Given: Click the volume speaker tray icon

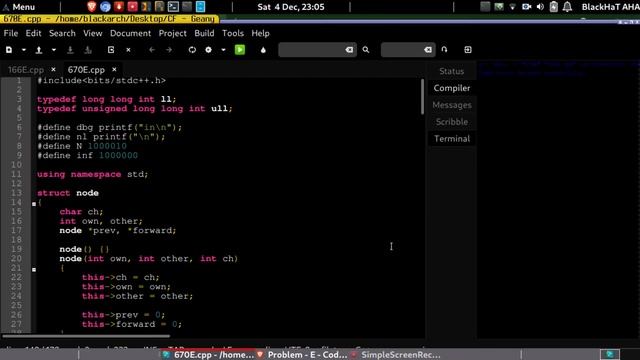Looking at the screenshot, I should coord(540,7).
